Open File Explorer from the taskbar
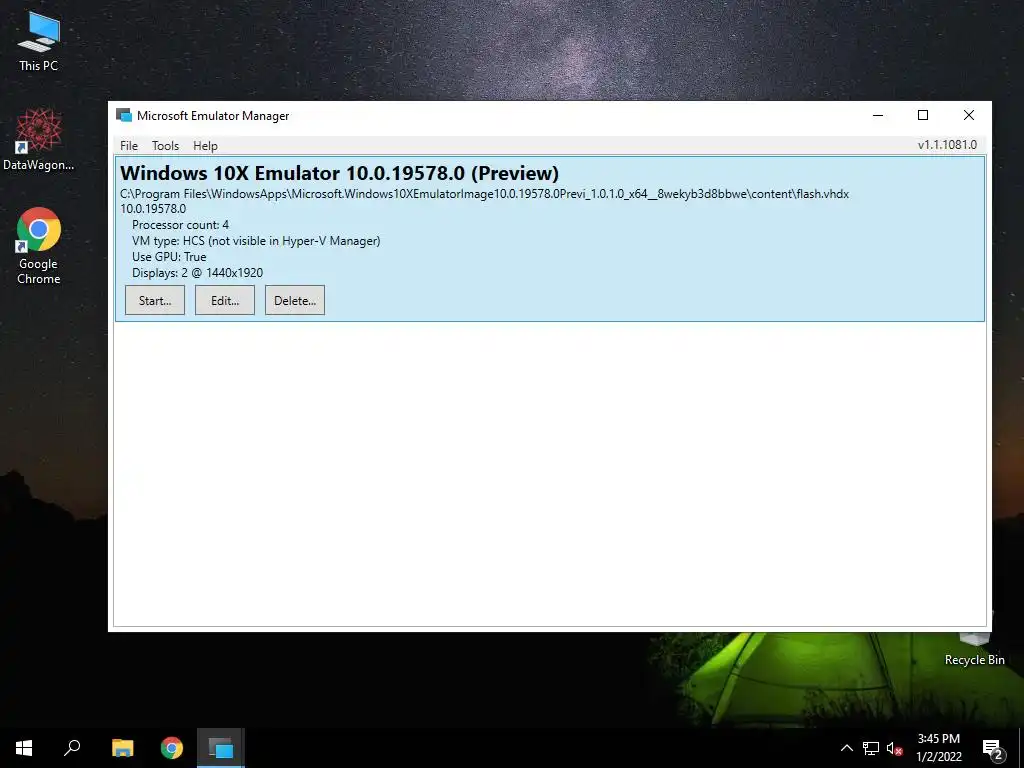 point(123,748)
